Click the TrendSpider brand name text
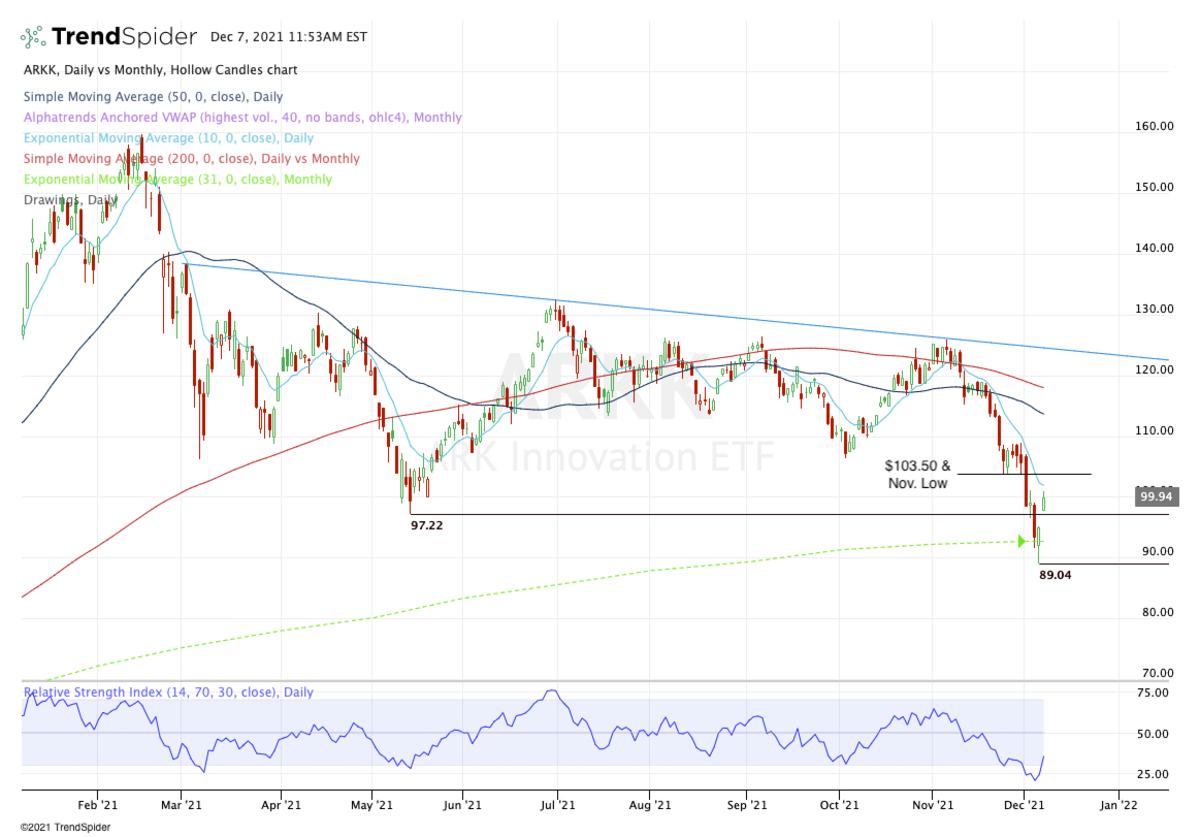This screenshot has width=1200, height=837. (x=124, y=38)
